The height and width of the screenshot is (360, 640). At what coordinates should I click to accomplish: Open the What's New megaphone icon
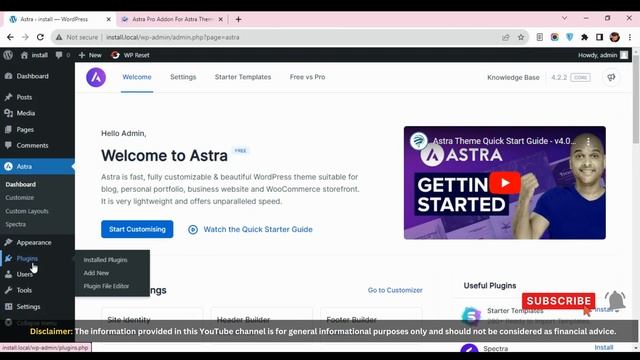coord(611,77)
